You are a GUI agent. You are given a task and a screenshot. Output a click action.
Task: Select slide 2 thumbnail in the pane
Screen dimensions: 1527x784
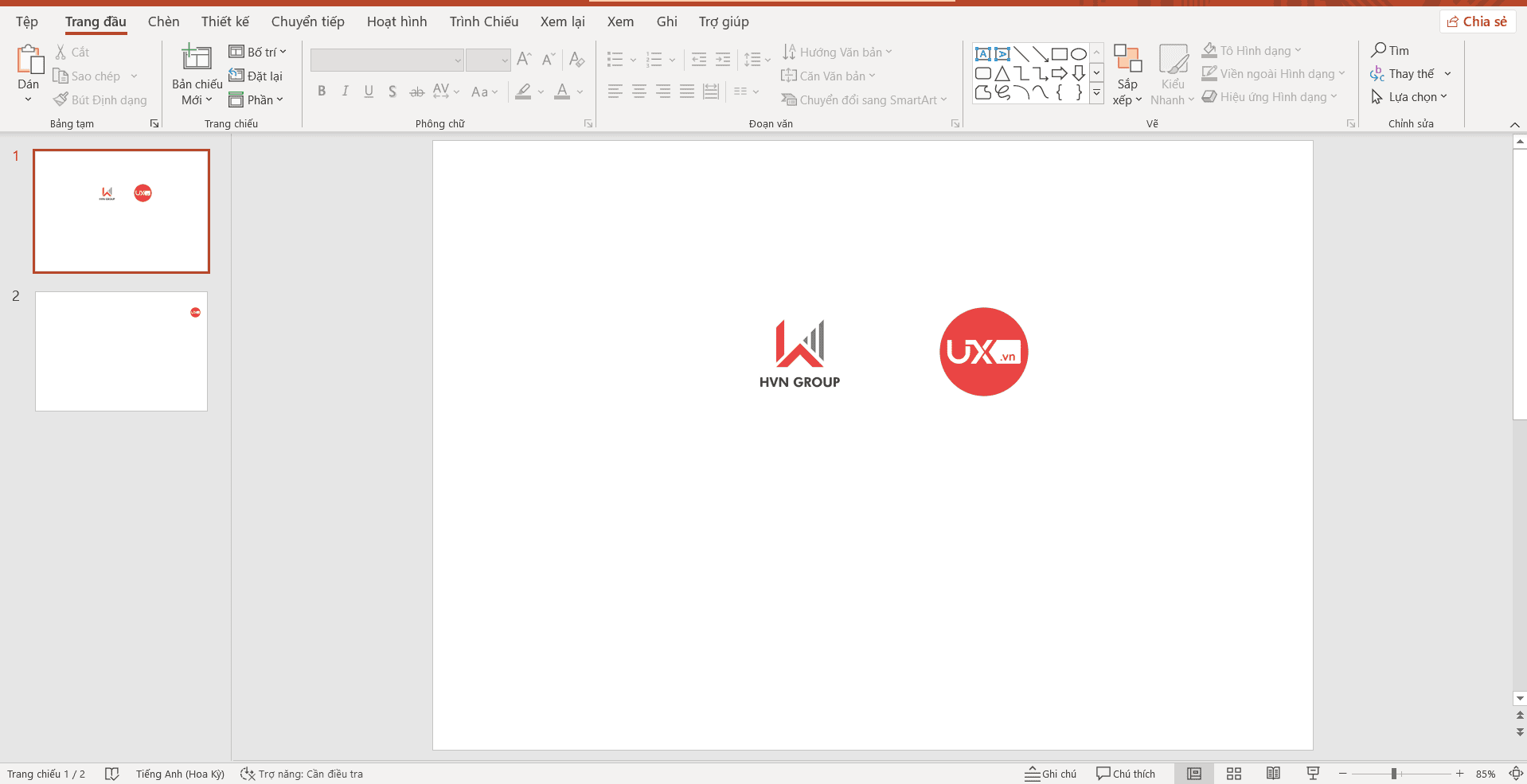coord(121,351)
